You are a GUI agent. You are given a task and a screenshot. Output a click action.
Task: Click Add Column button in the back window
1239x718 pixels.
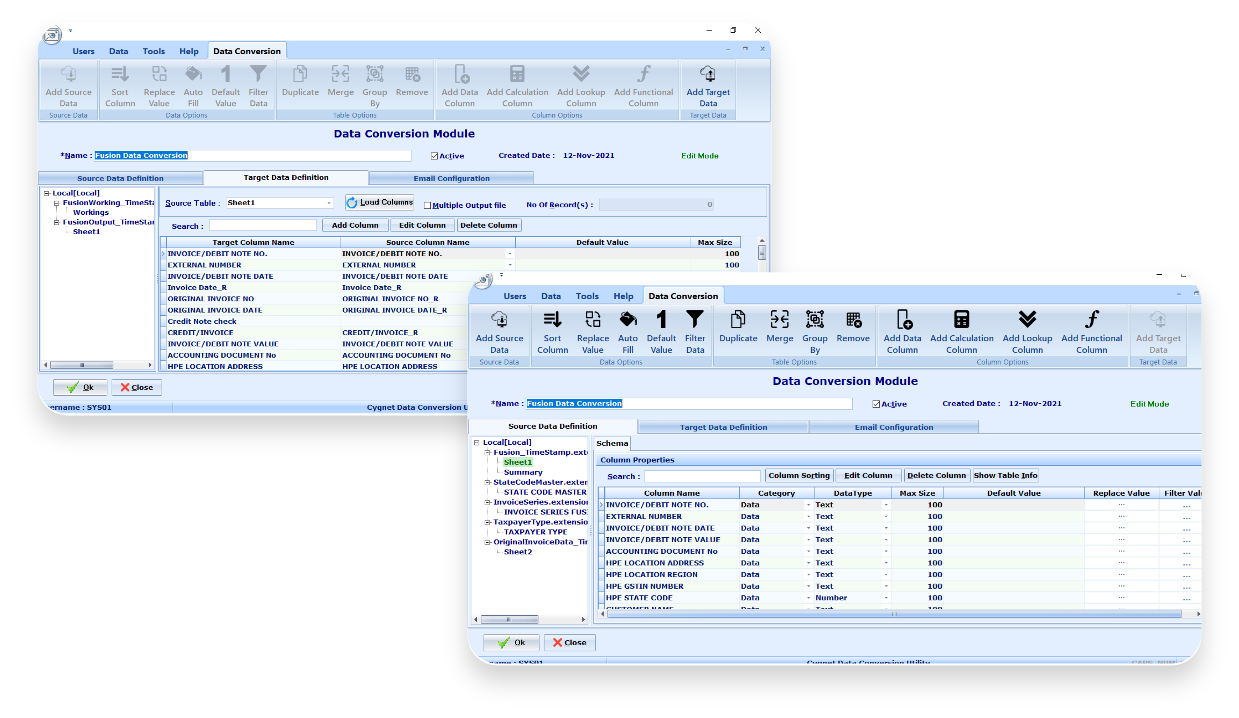[x=355, y=225]
